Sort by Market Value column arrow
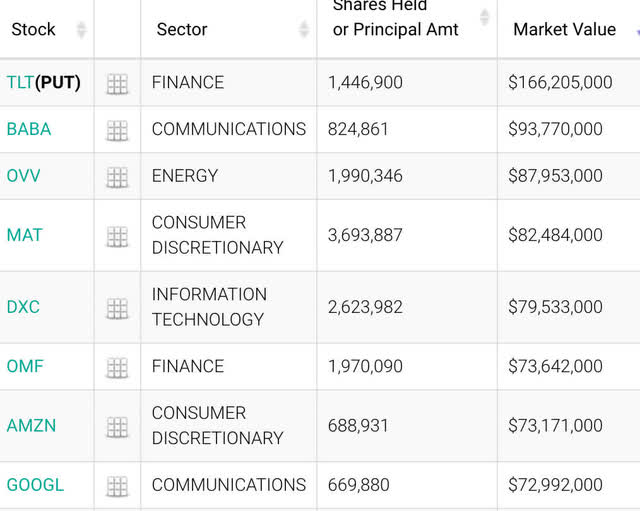 tap(636, 30)
